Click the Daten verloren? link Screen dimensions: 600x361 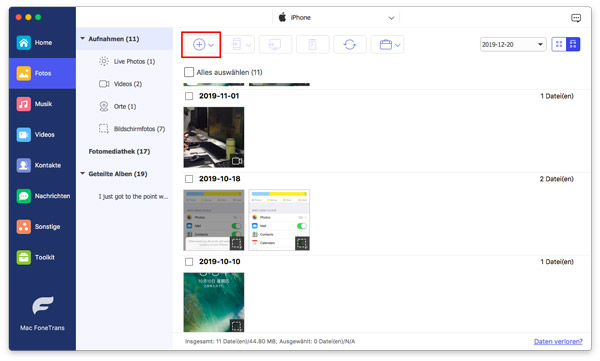(558, 341)
